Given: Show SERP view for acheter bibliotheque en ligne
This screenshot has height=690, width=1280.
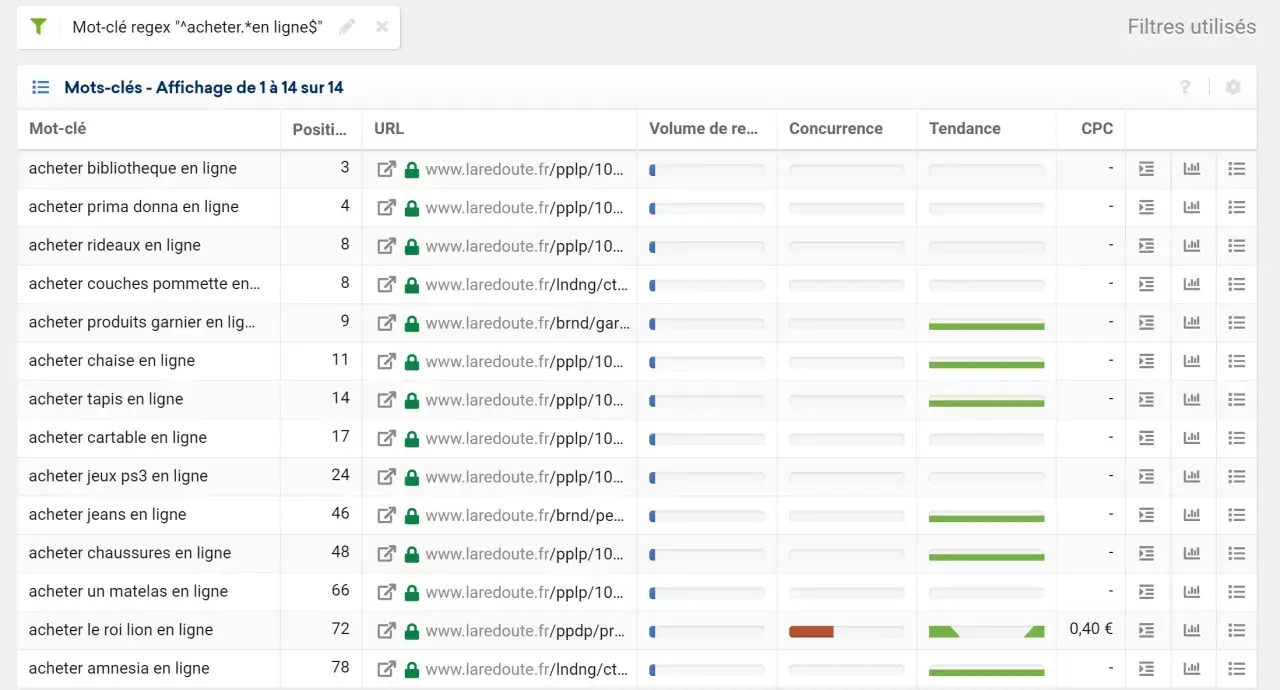Looking at the screenshot, I should pyautogui.click(x=1146, y=169).
